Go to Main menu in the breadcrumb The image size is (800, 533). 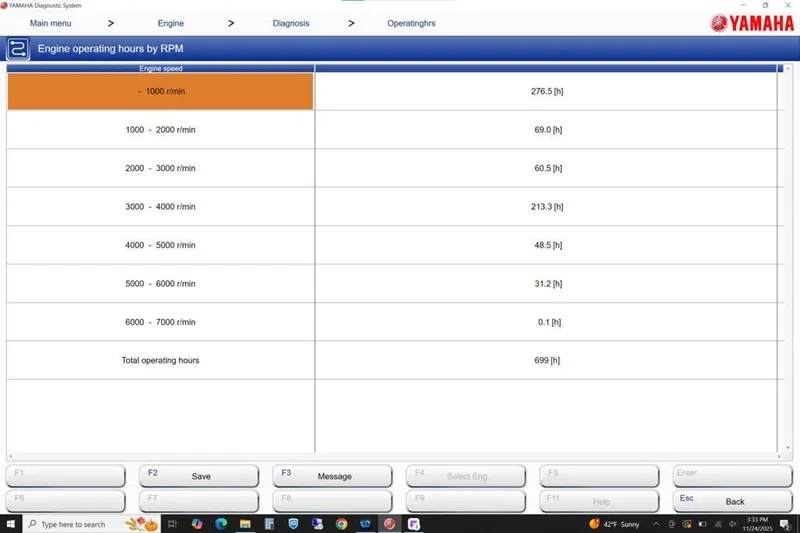click(x=50, y=23)
